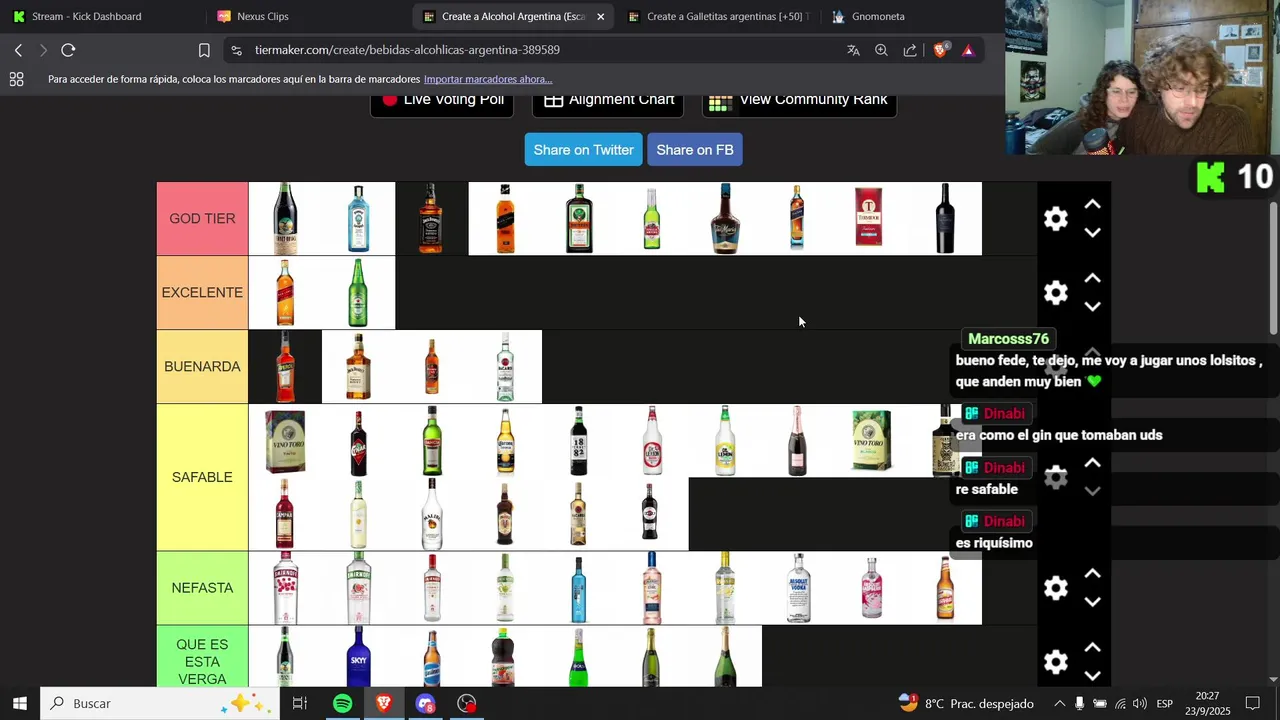Open the Alignment Chart
Viewport: 1280px width, 720px height.
coord(608,100)
